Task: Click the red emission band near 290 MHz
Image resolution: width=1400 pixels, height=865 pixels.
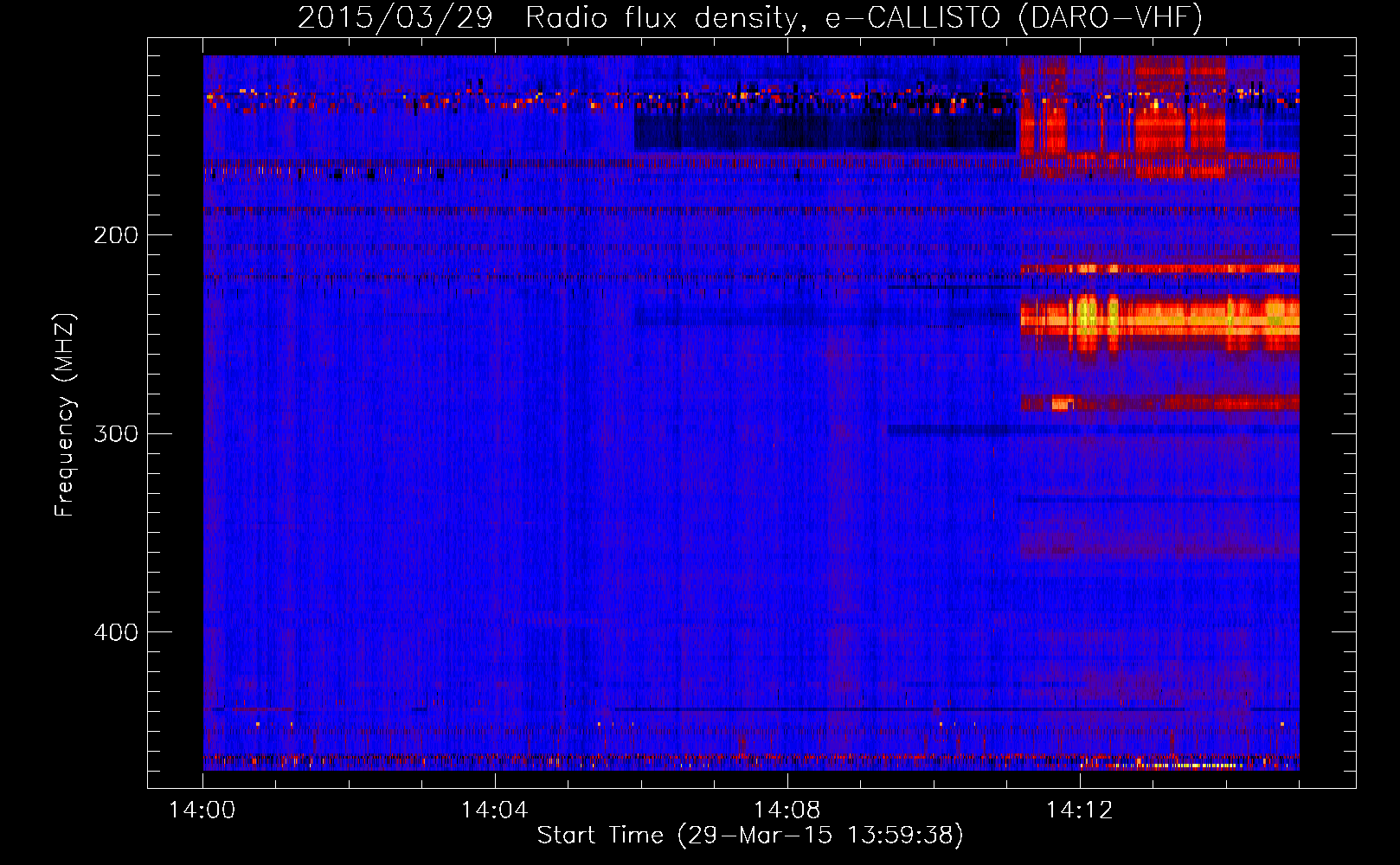Action: point(1159,402)
